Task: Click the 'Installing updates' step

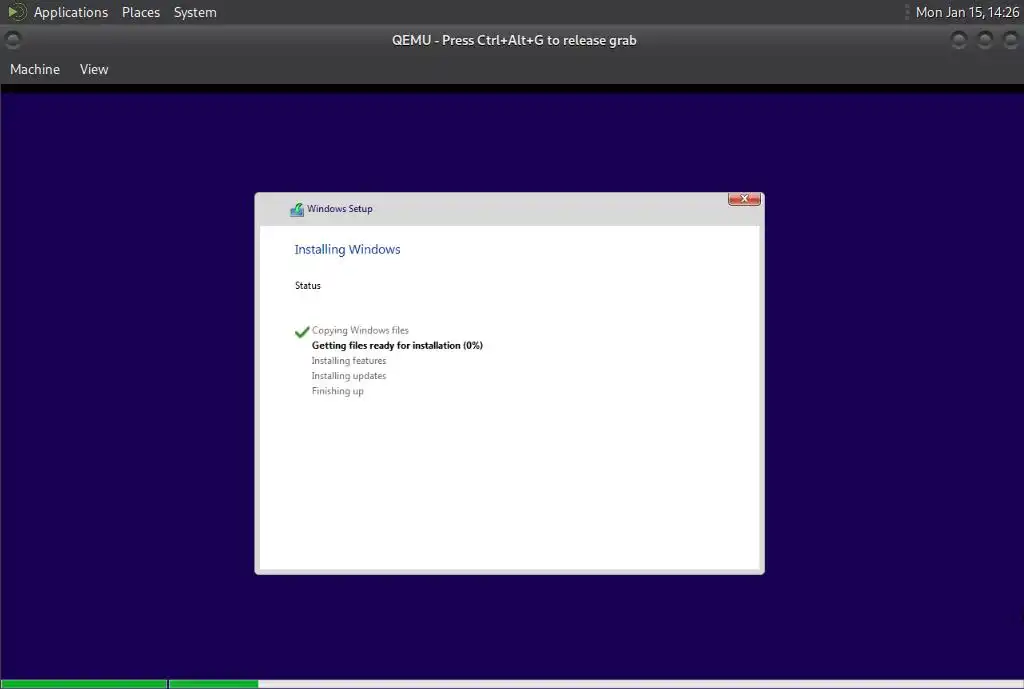Action: (349, 376)
